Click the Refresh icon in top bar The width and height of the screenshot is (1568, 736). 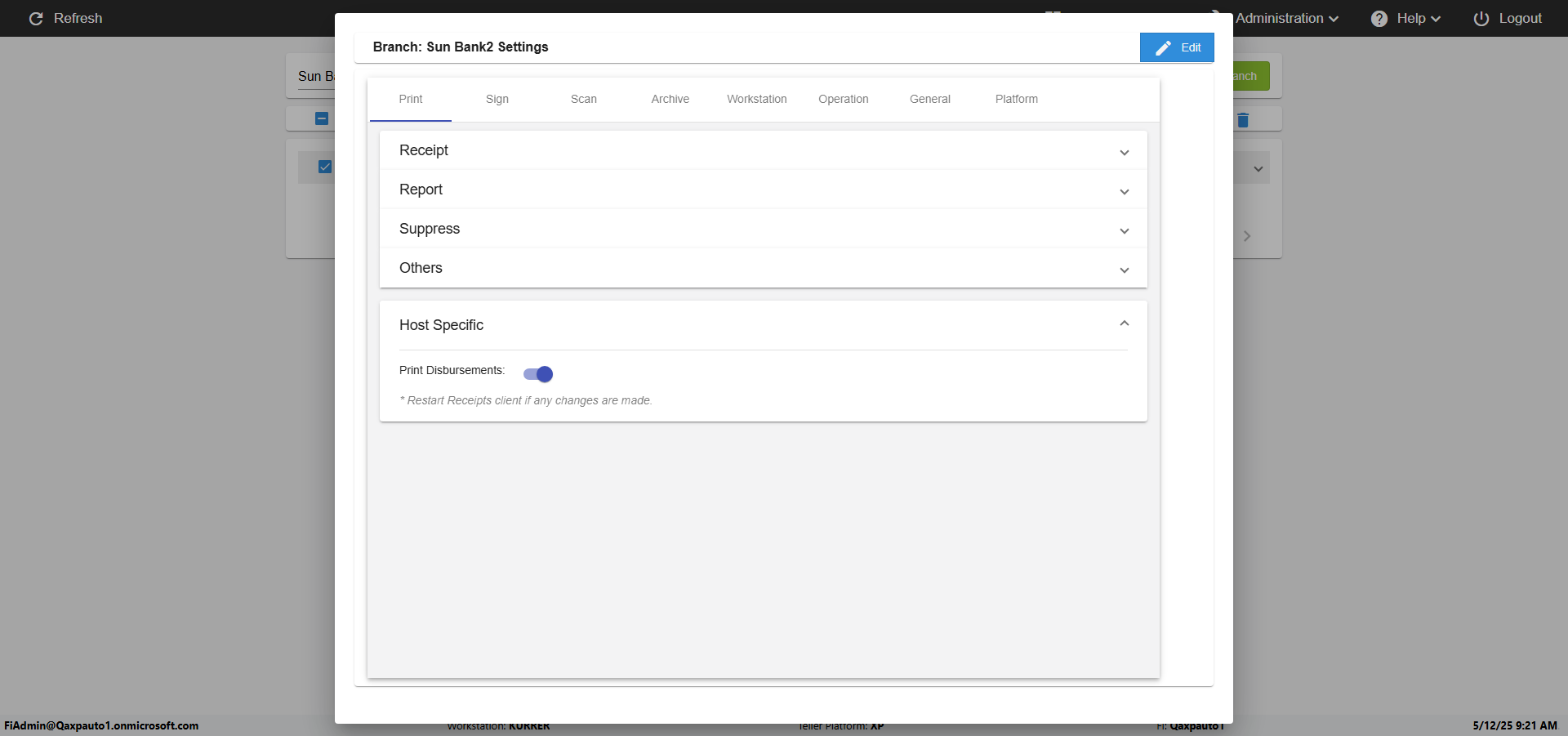(36, 19)
